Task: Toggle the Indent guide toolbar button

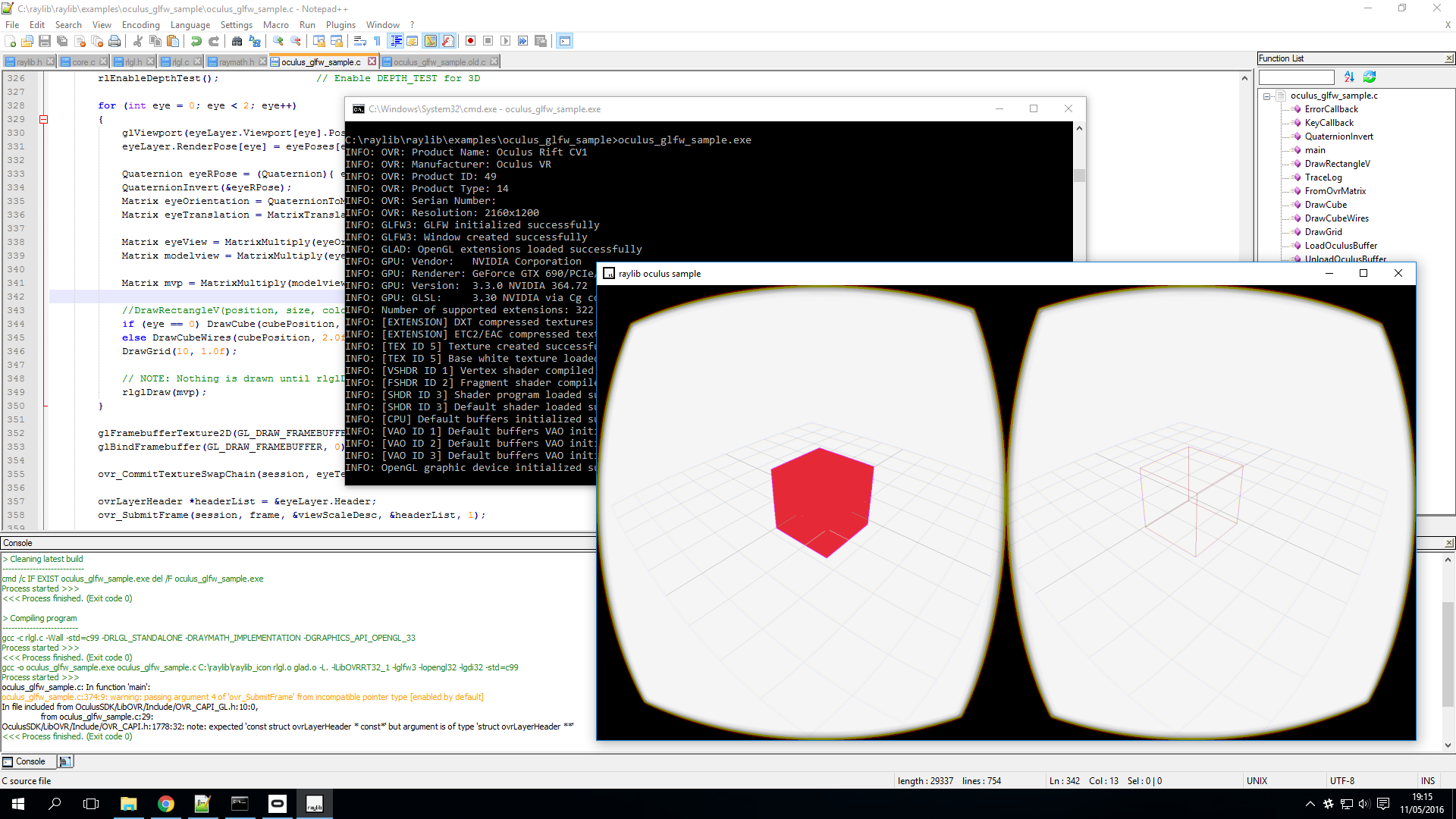Action: [396, 41]
